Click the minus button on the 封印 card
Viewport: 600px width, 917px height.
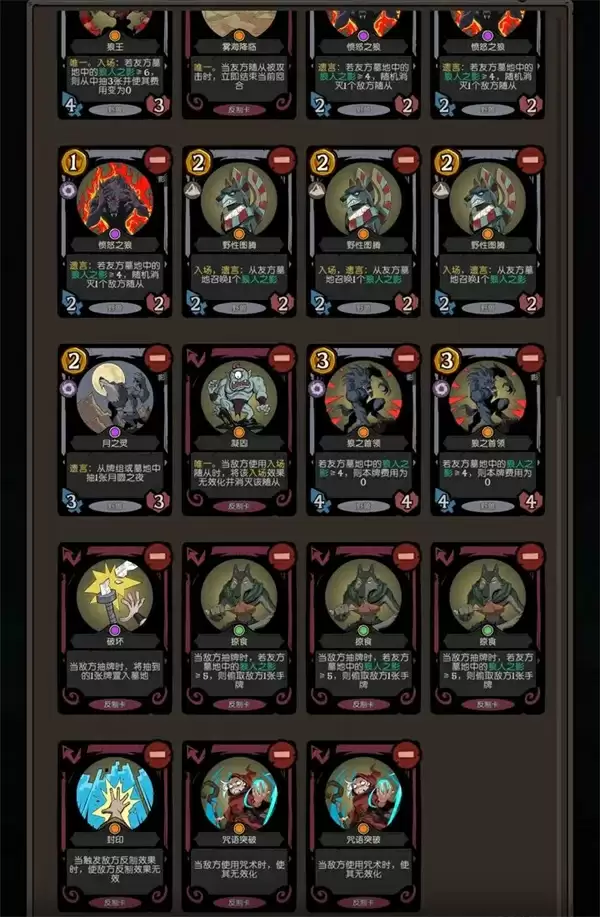click(157, 755)
